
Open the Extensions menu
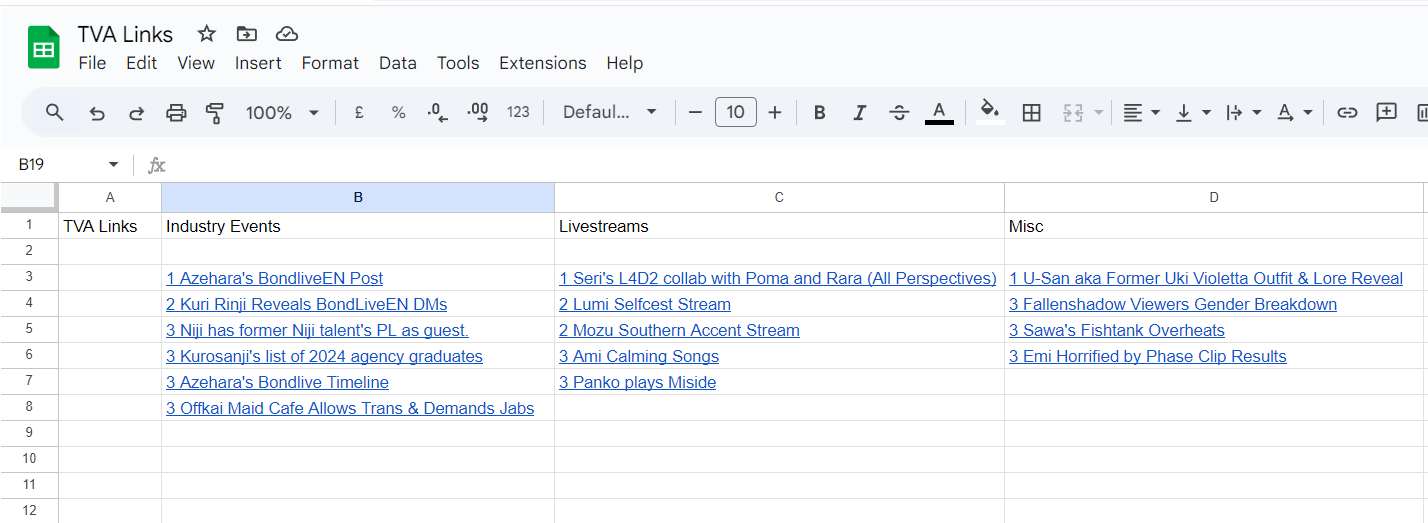543,63
